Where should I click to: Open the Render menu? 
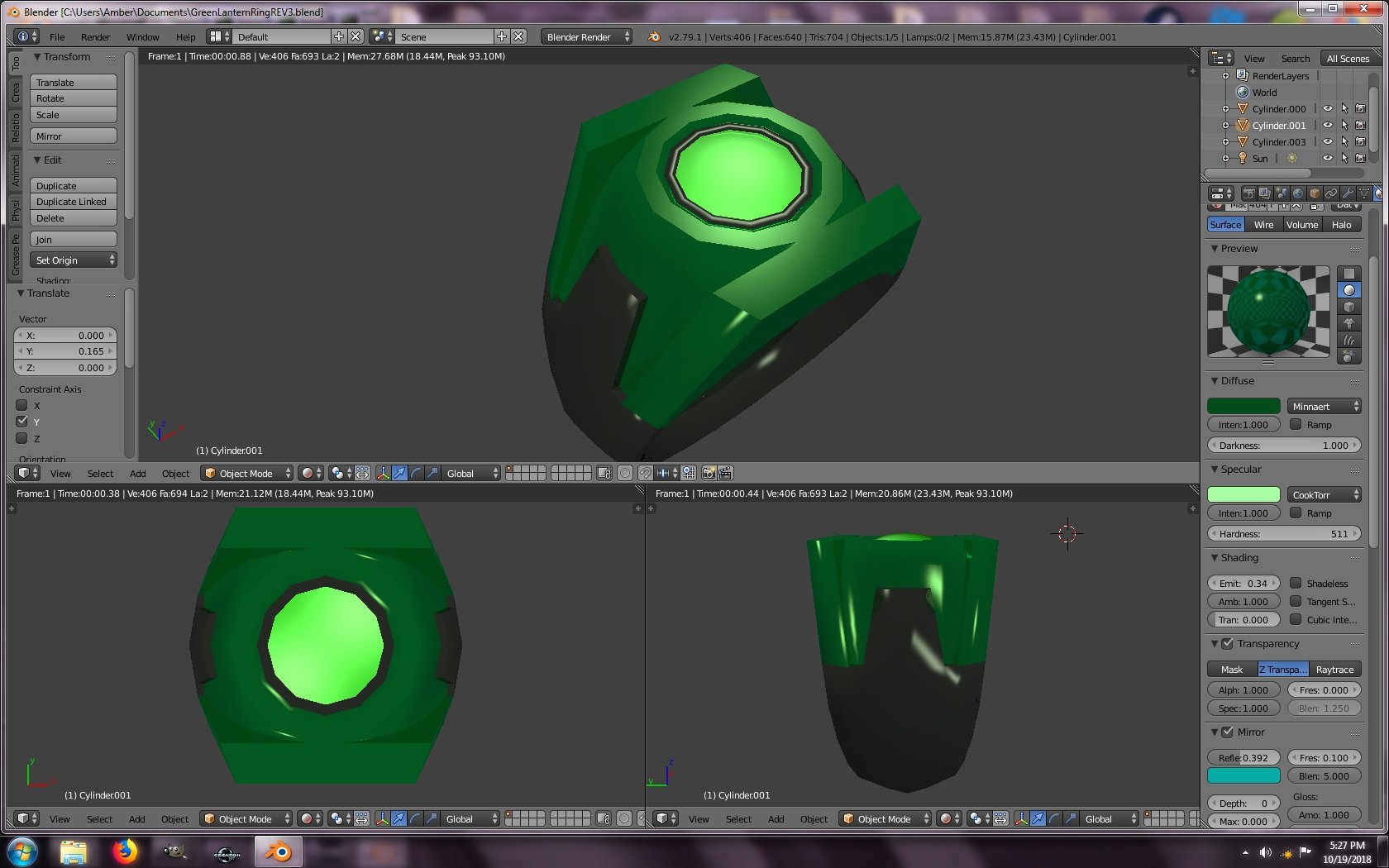click(x=95, y=36)
